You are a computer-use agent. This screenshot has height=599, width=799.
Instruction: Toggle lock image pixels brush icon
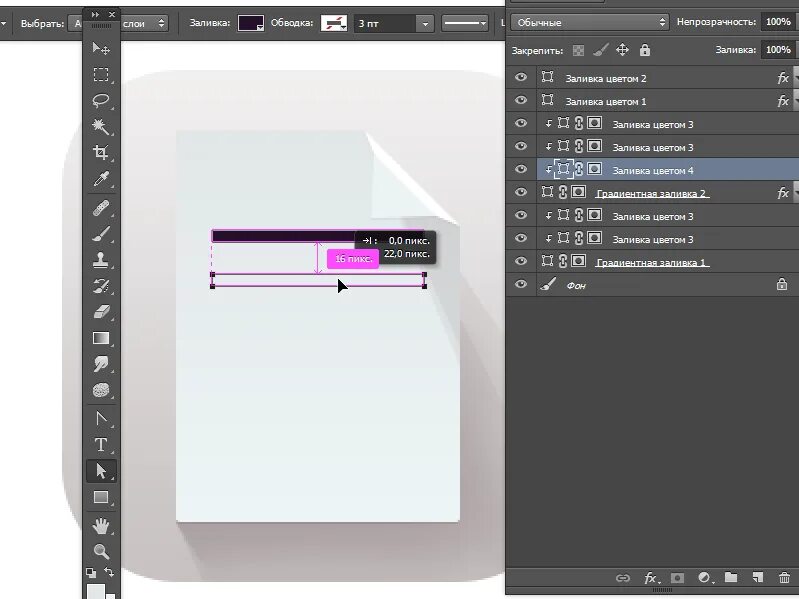coord(601,50)
